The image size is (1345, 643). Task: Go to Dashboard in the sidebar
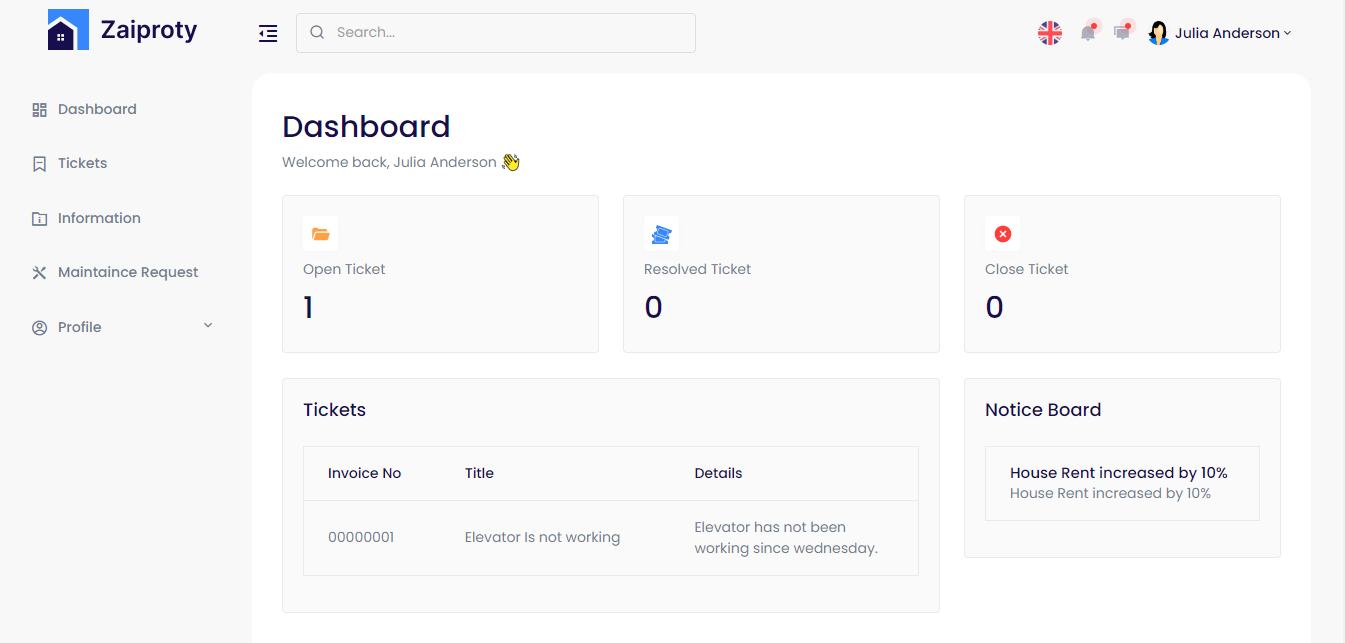tap(97, 109)
